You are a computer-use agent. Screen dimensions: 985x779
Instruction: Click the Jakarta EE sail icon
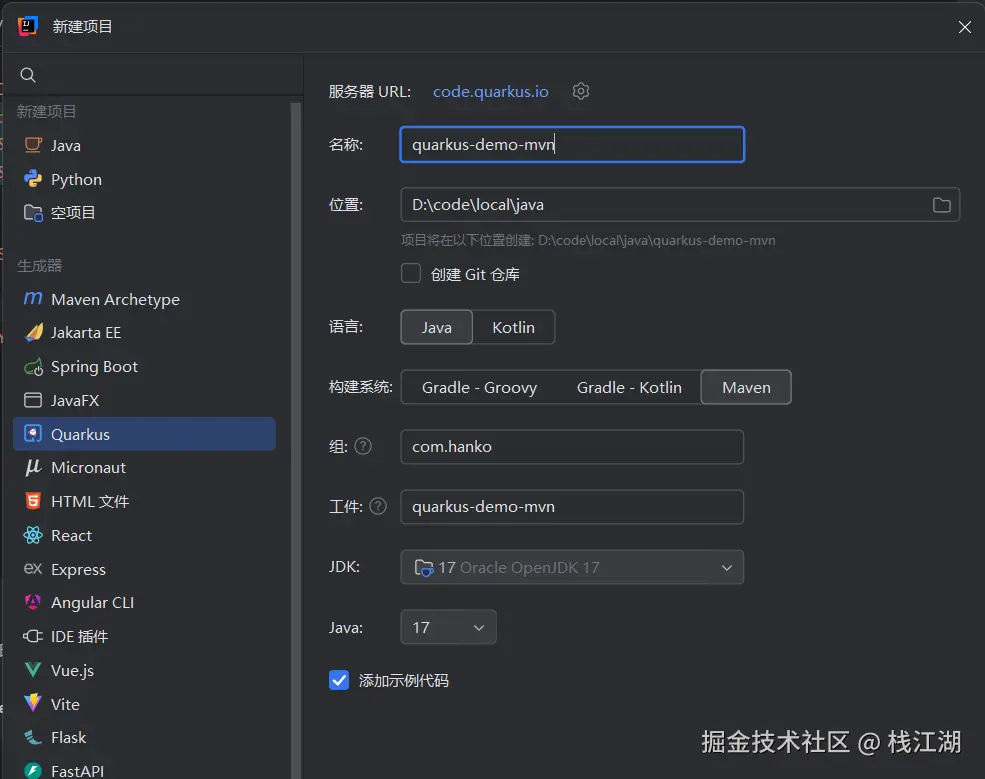(x=34, y=332)
